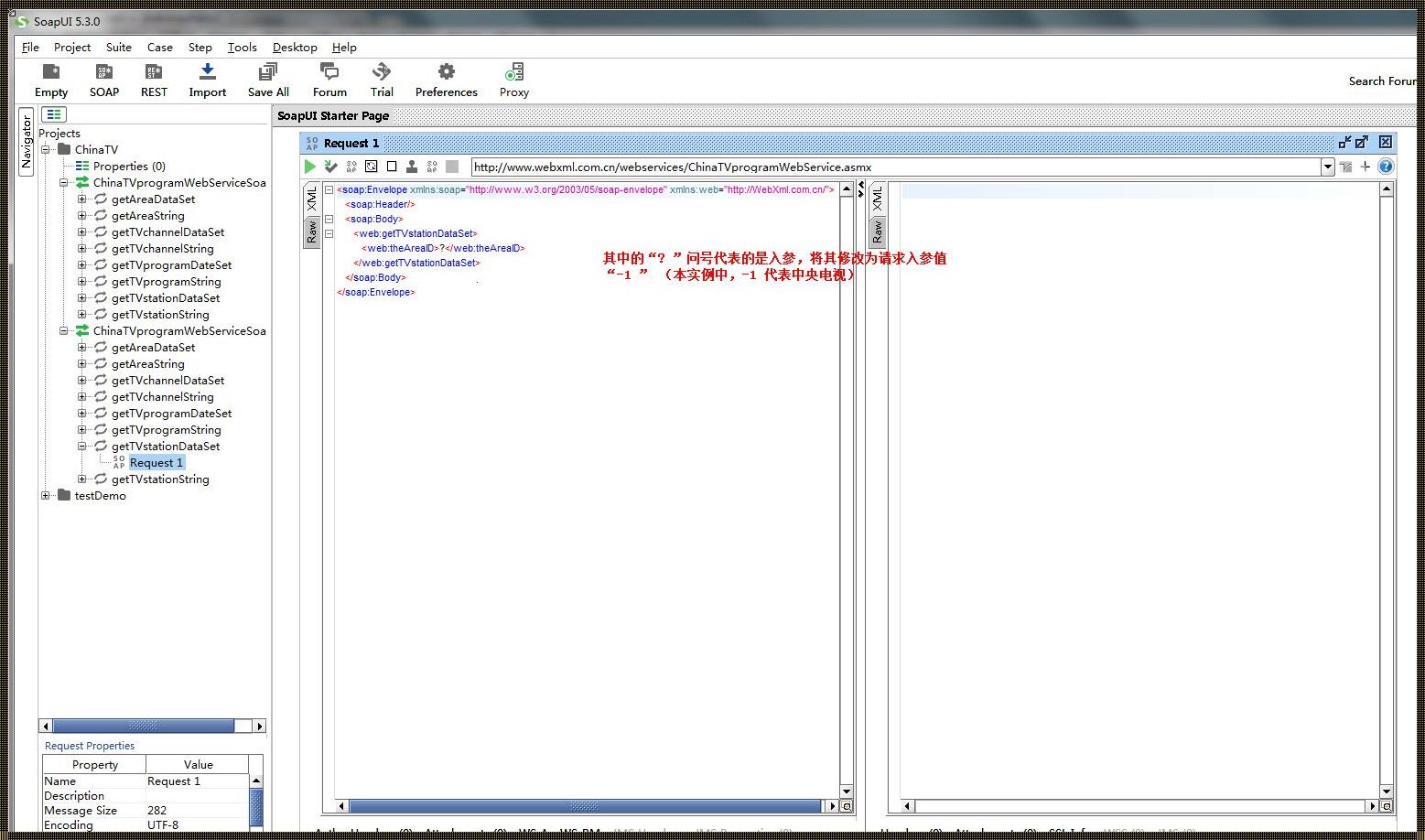The width and height of the screenshot is (1425, 840).
Task: Create a new REST project
Action: (x=154, y=80)
